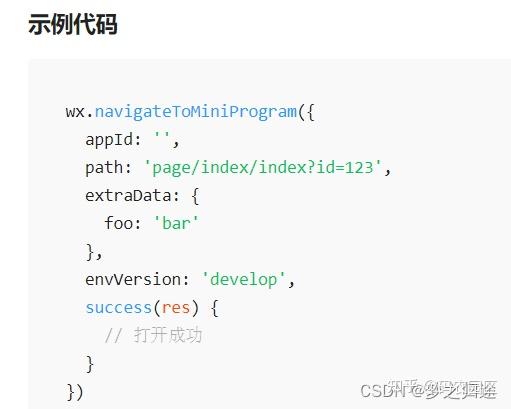Click the wx object prefix
This screenshot has width=511, height=409.
pyautogui.click(x=75, y=112)
